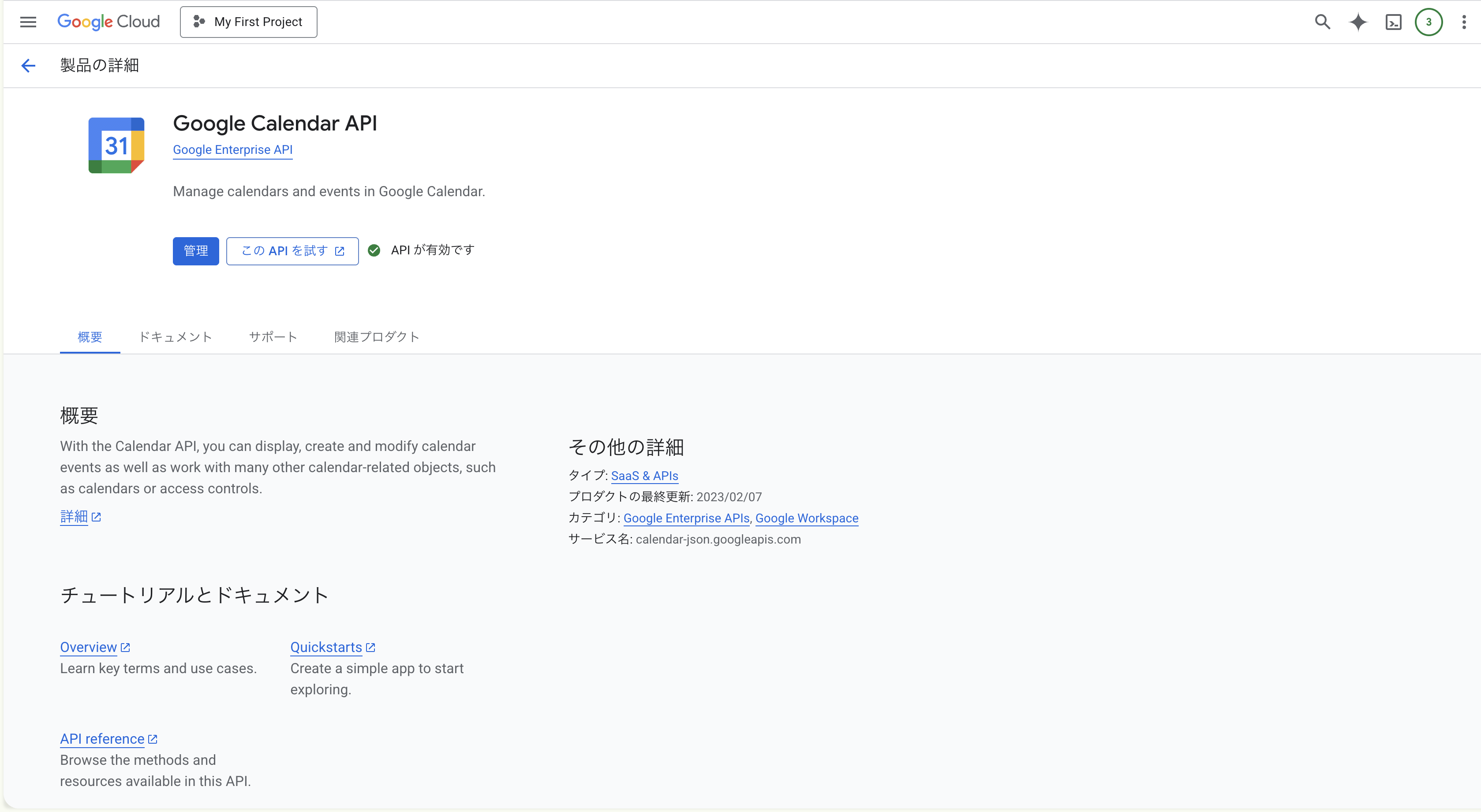Click the Google Calendar 31 product icon
The height and width of the screenshot is (812, 1481).
(116, 145)
